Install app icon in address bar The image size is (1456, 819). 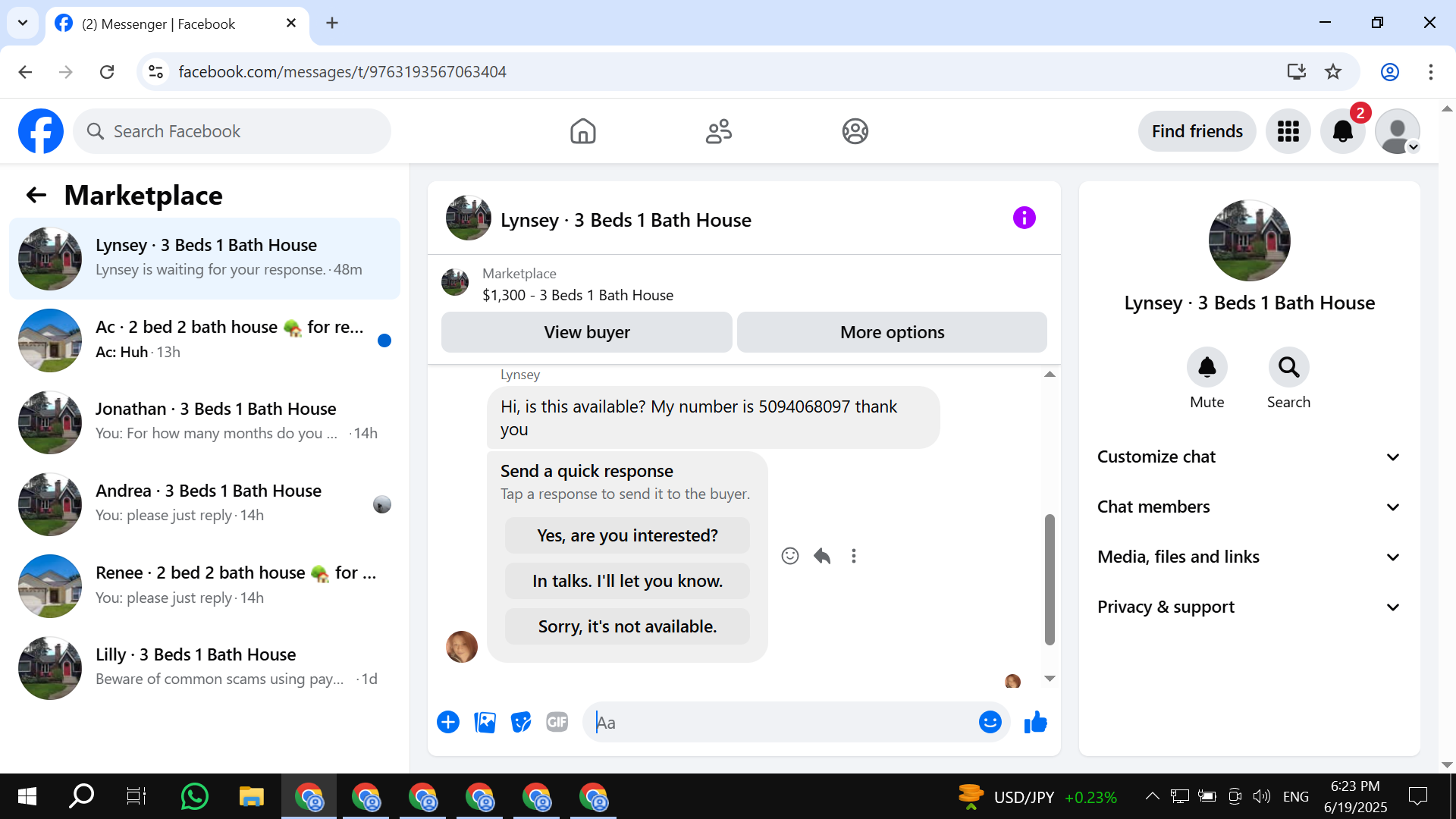(1296, 72)
